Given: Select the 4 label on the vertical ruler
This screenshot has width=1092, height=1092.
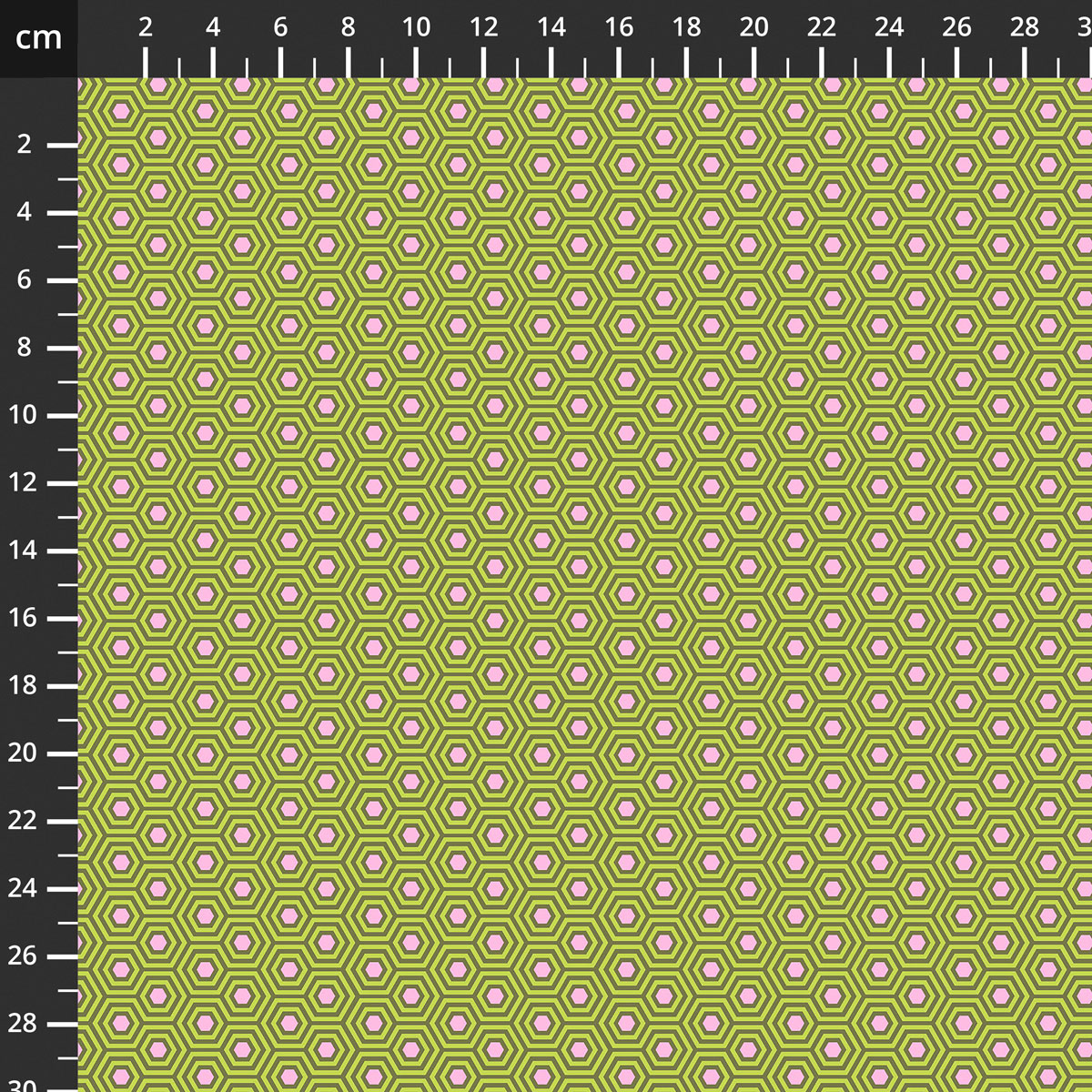Looking at the screenshot, I should 24,212.
